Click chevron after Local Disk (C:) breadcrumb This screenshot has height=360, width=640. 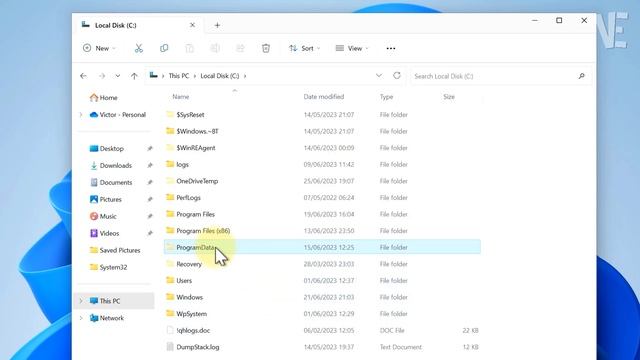245,76
